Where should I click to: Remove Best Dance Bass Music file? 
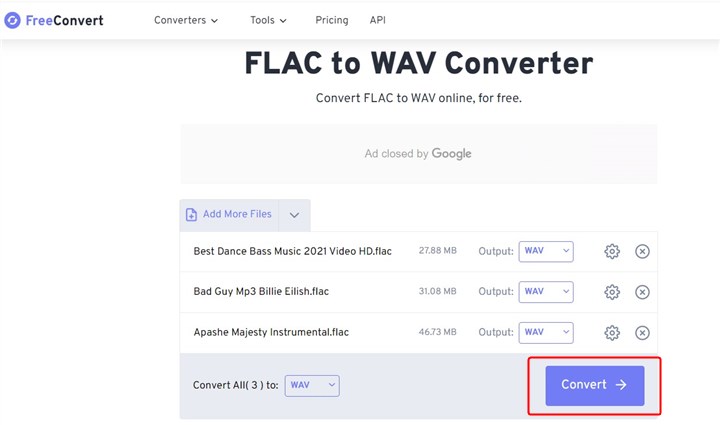tap(643, 251)
